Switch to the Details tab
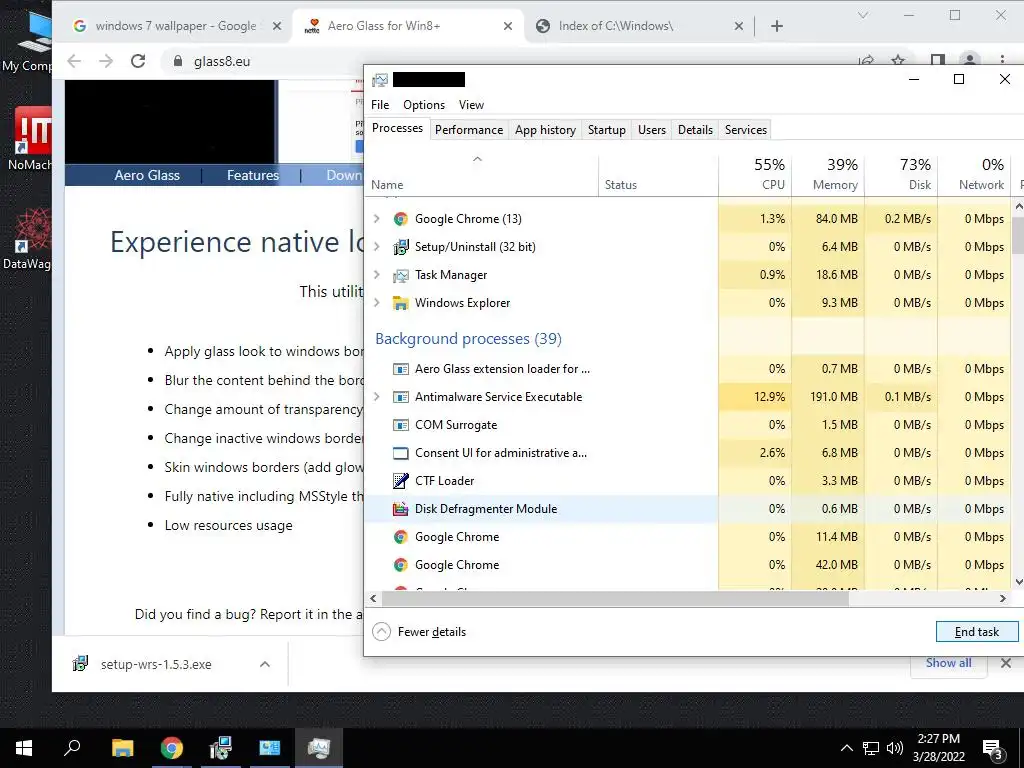 [696, 130]
